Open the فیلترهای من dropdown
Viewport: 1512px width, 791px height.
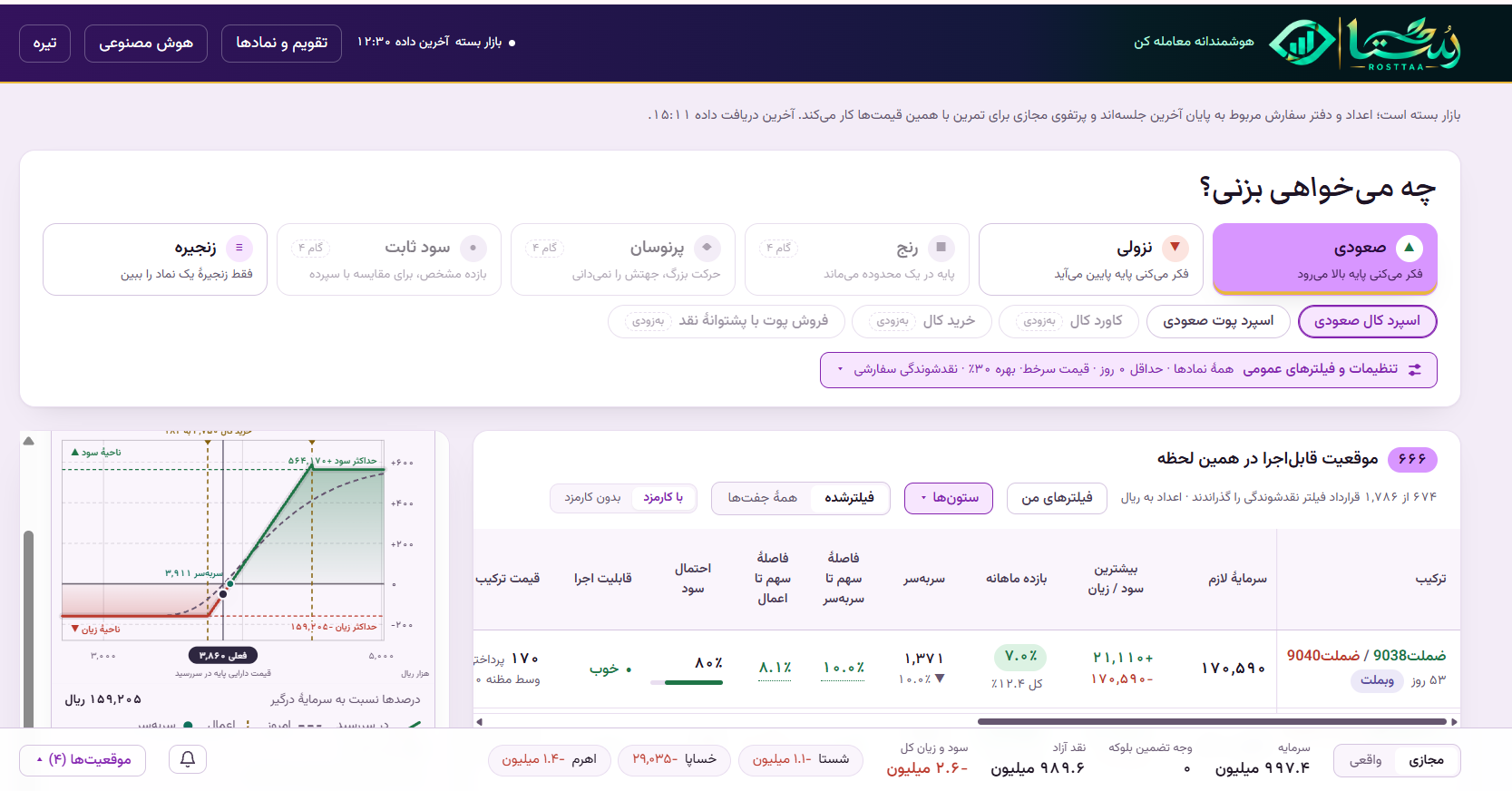click(x=1057, y=498)
